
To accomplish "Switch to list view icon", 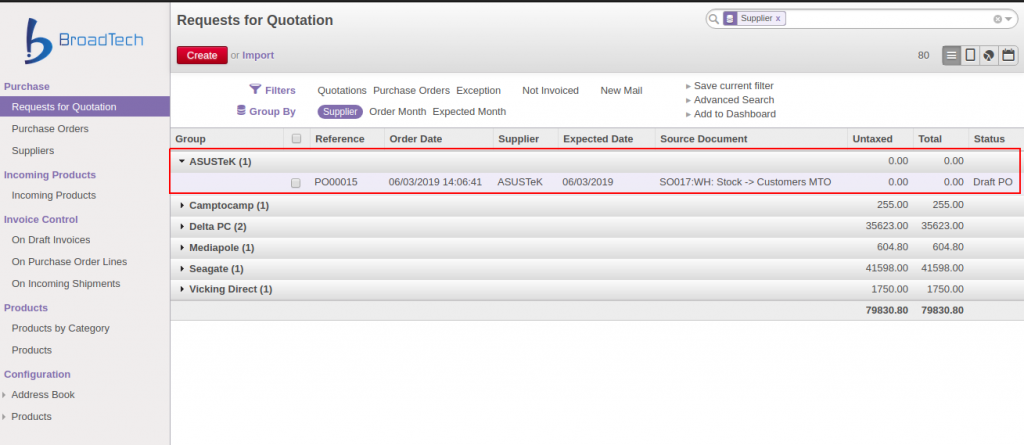I will pyautogui.click(x=952, y=56).
